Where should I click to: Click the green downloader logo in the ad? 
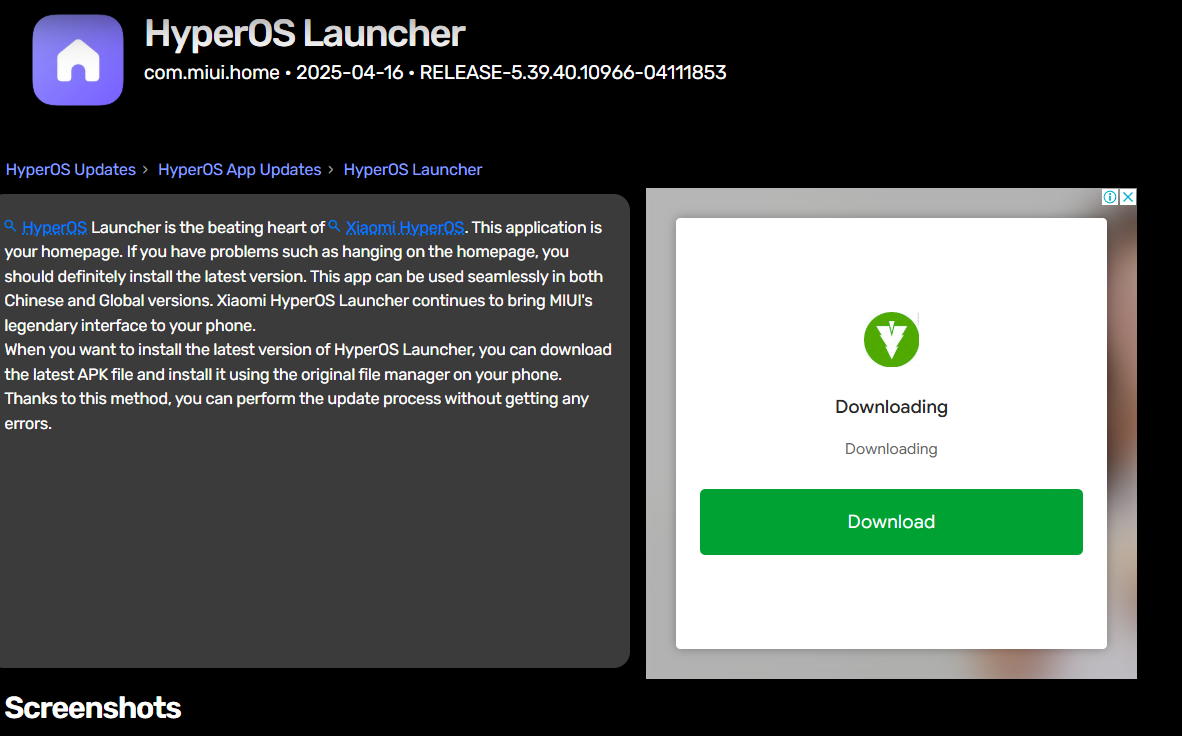point(891,339)
